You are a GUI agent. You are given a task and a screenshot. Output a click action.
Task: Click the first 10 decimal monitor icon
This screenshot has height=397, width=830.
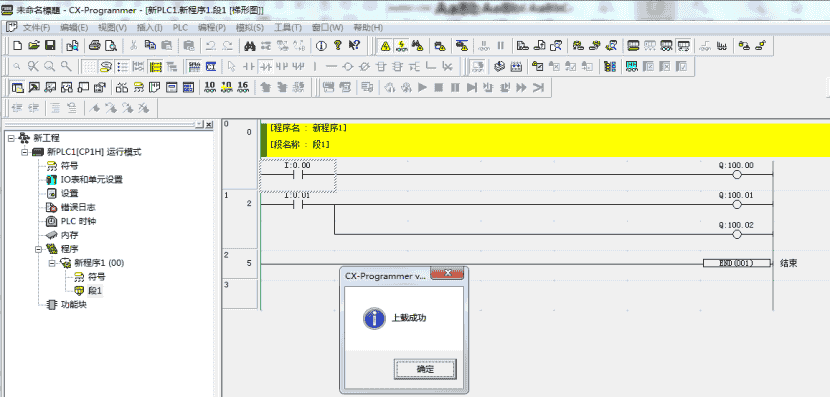point(210,87)
